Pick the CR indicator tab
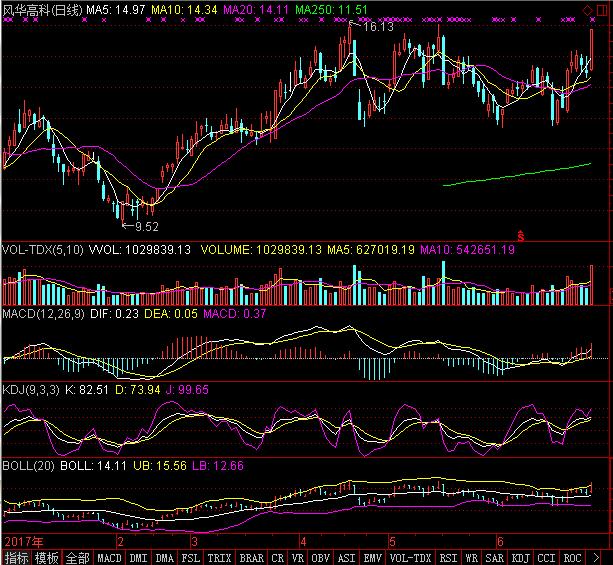The height and width of the screenshot is (565, 613). (278, 558)
